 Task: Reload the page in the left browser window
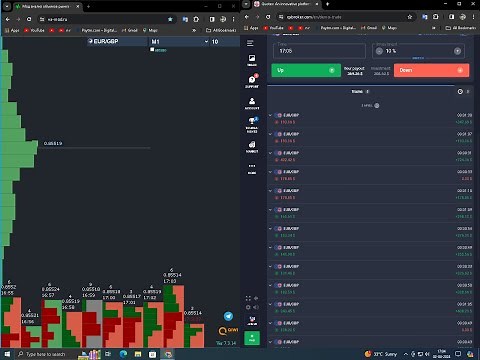pyautogui.click(x=29, y=19)
